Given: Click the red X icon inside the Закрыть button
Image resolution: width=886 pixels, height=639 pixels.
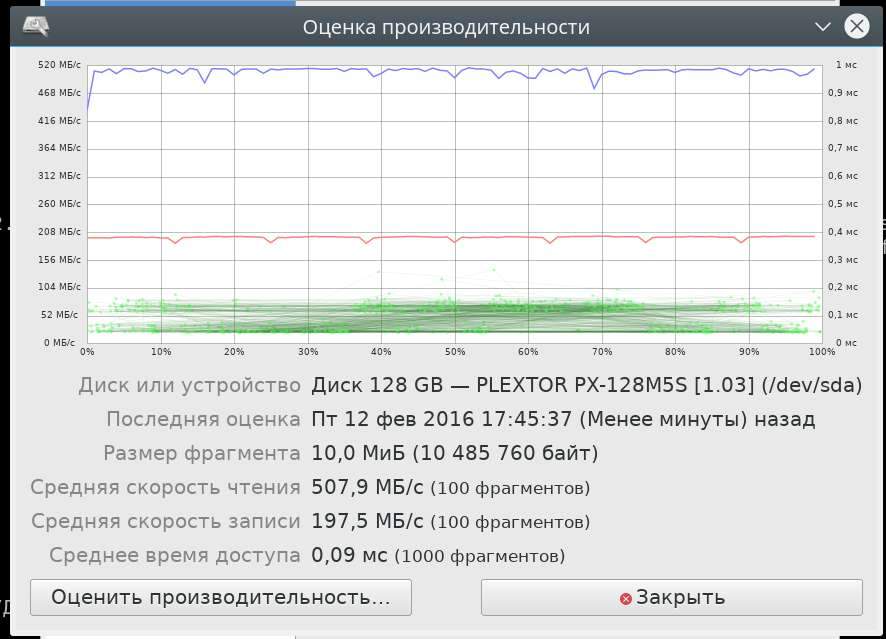Looking at the screenshot, I should click(x=624, y=596).
